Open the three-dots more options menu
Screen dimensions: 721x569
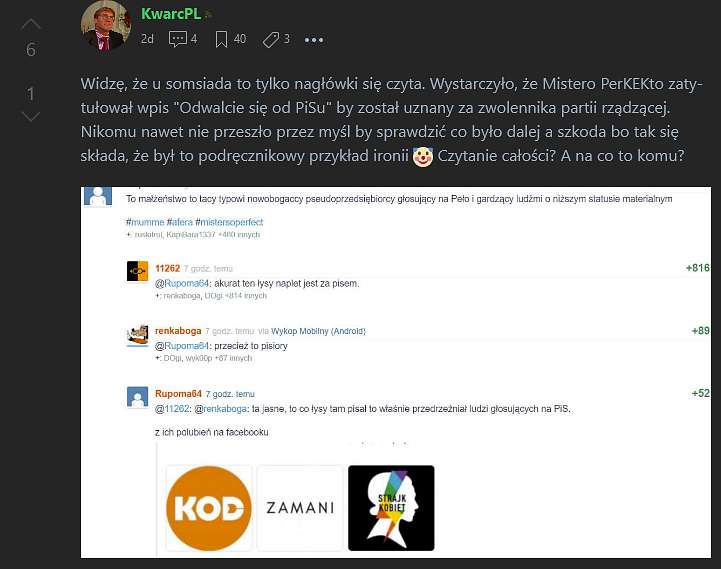coord(314,40)
